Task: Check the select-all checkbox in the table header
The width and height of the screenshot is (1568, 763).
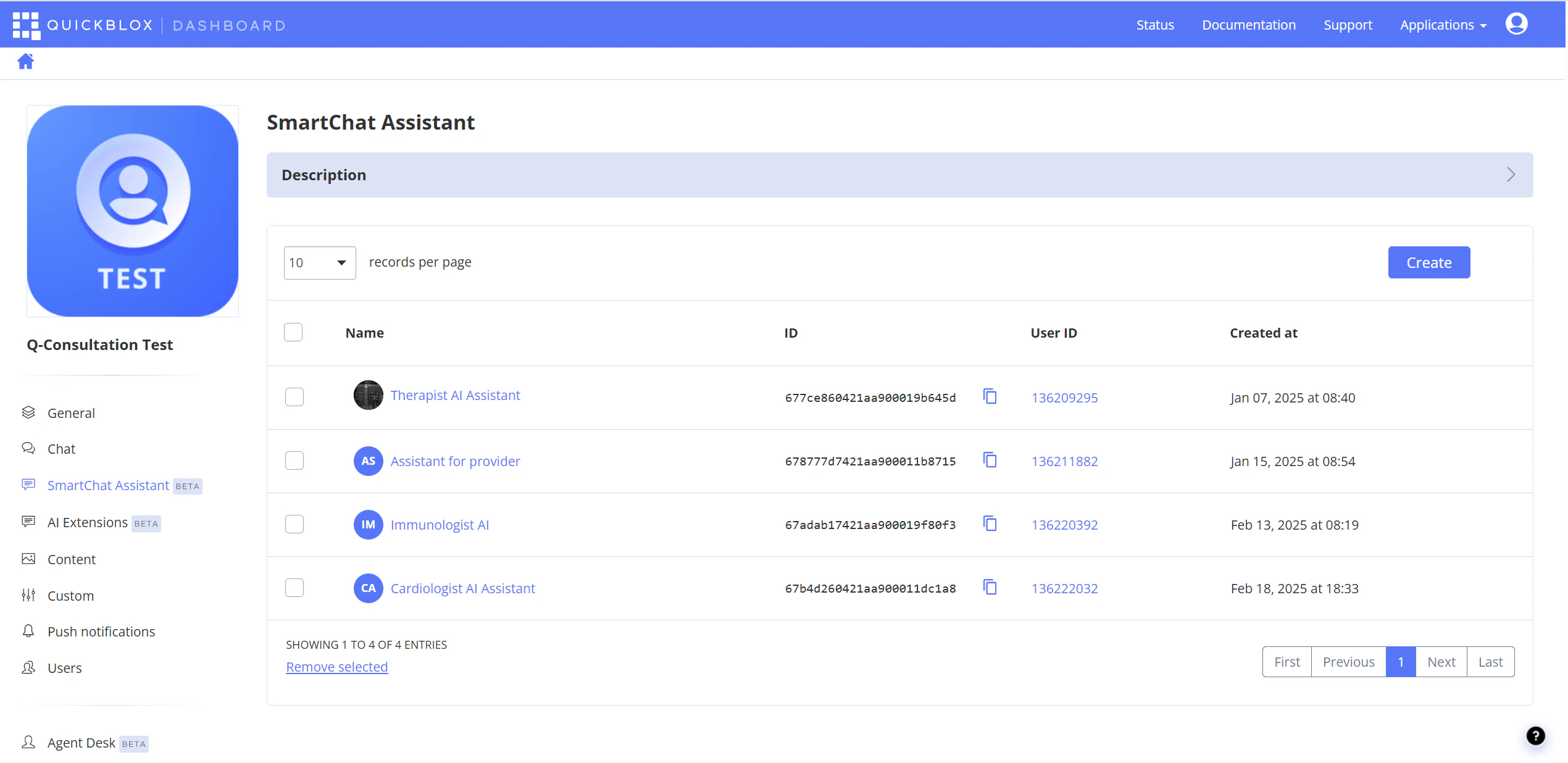Action: [x=293, y=331]
